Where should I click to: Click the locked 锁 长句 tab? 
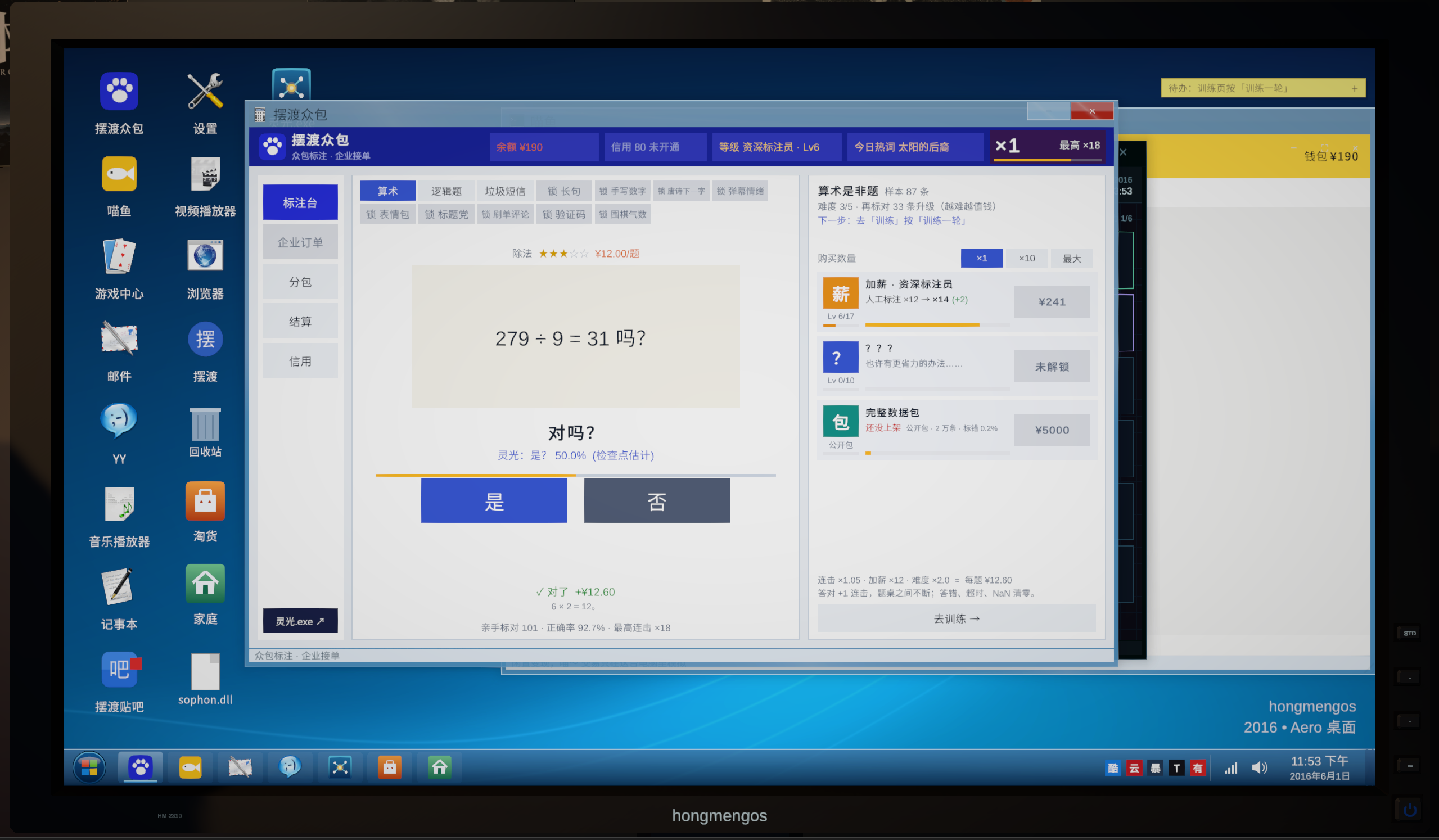tap(563, 191)
